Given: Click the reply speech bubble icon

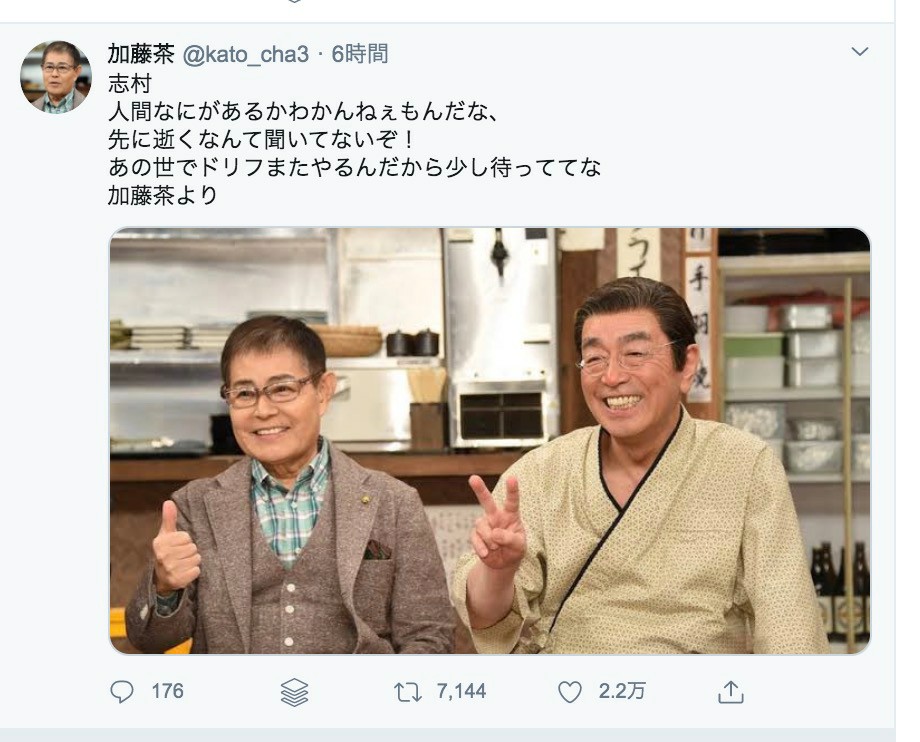Looking at the screenshot, I should [x=121, y=692].
